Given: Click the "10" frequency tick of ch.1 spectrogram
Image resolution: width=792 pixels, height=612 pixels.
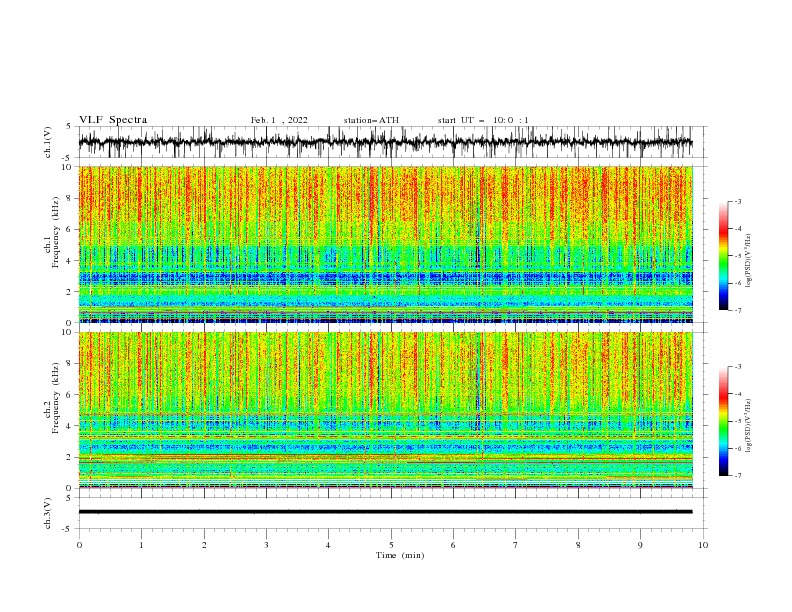Looking at the screenshot, I should [68, 167].
